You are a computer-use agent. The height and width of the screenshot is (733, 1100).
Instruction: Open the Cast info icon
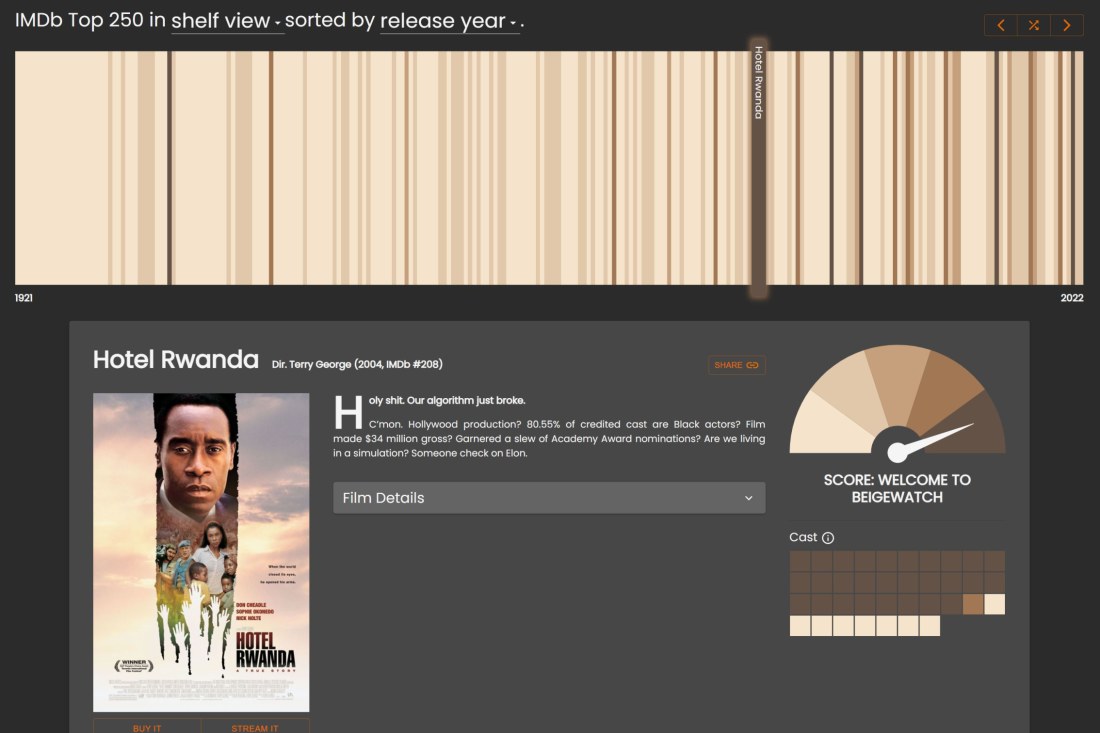[828, 538]
